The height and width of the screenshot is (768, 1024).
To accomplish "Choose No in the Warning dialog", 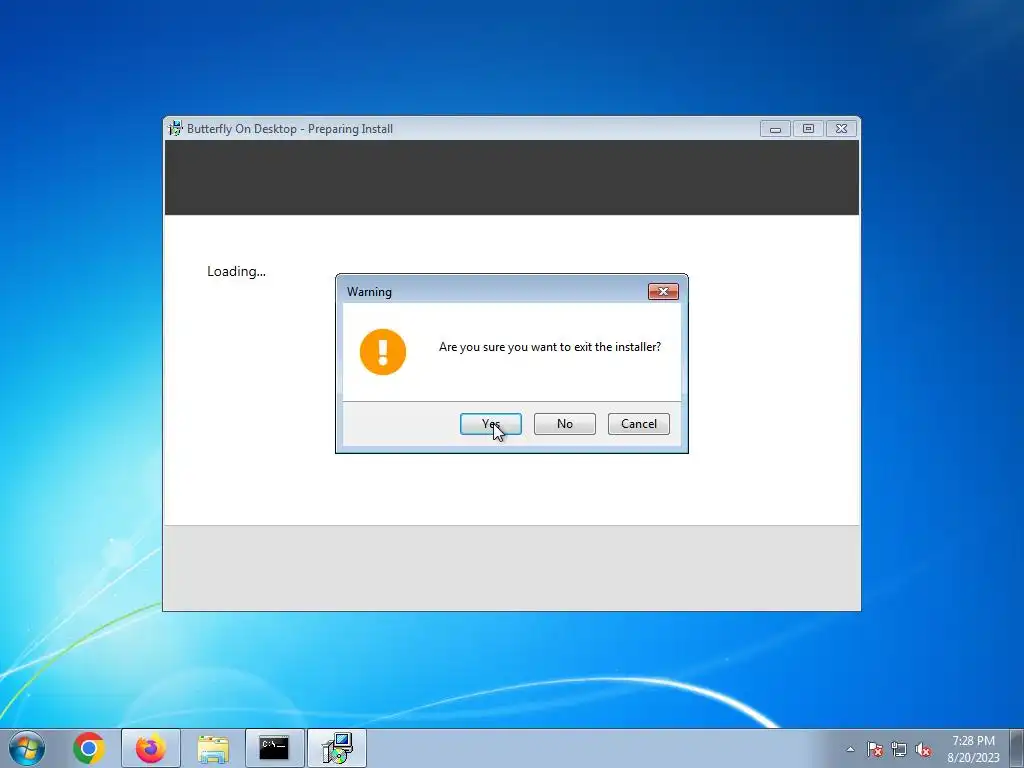I will pyautogui.click(x=565, y=424).
